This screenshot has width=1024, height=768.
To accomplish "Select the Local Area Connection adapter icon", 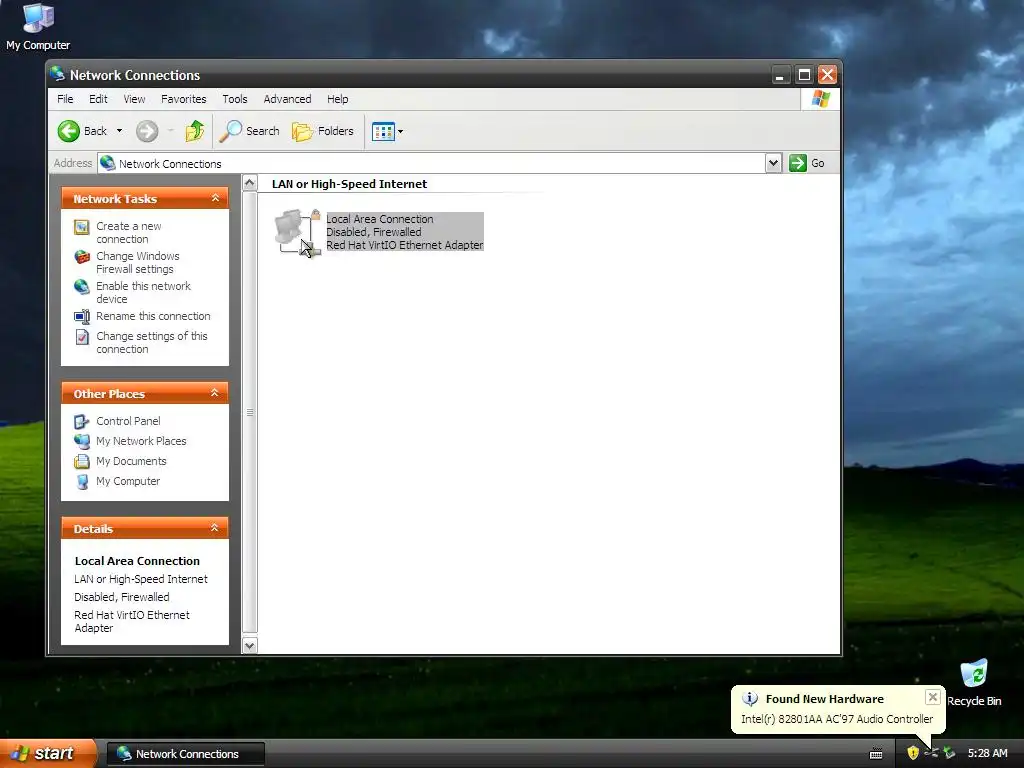I will click(297, 232).
